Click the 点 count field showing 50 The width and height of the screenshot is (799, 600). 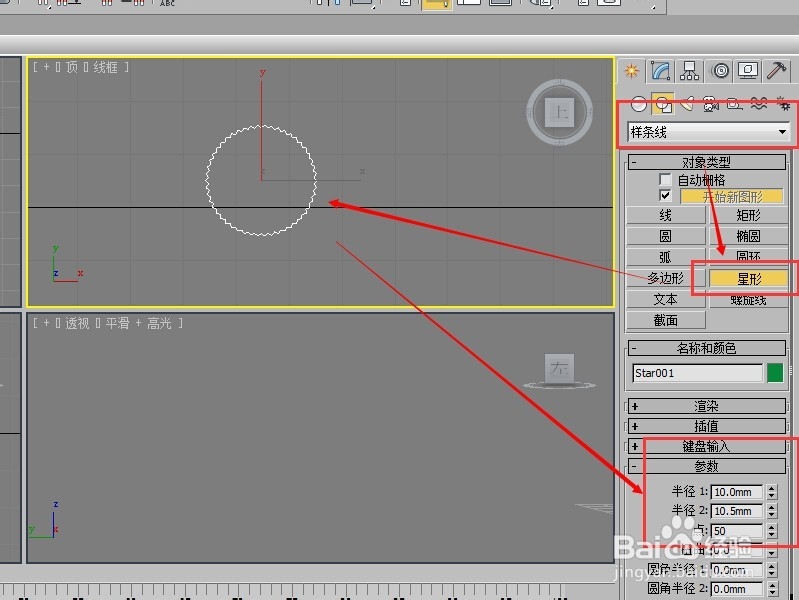pyautogui.click(x=737, y=531)
